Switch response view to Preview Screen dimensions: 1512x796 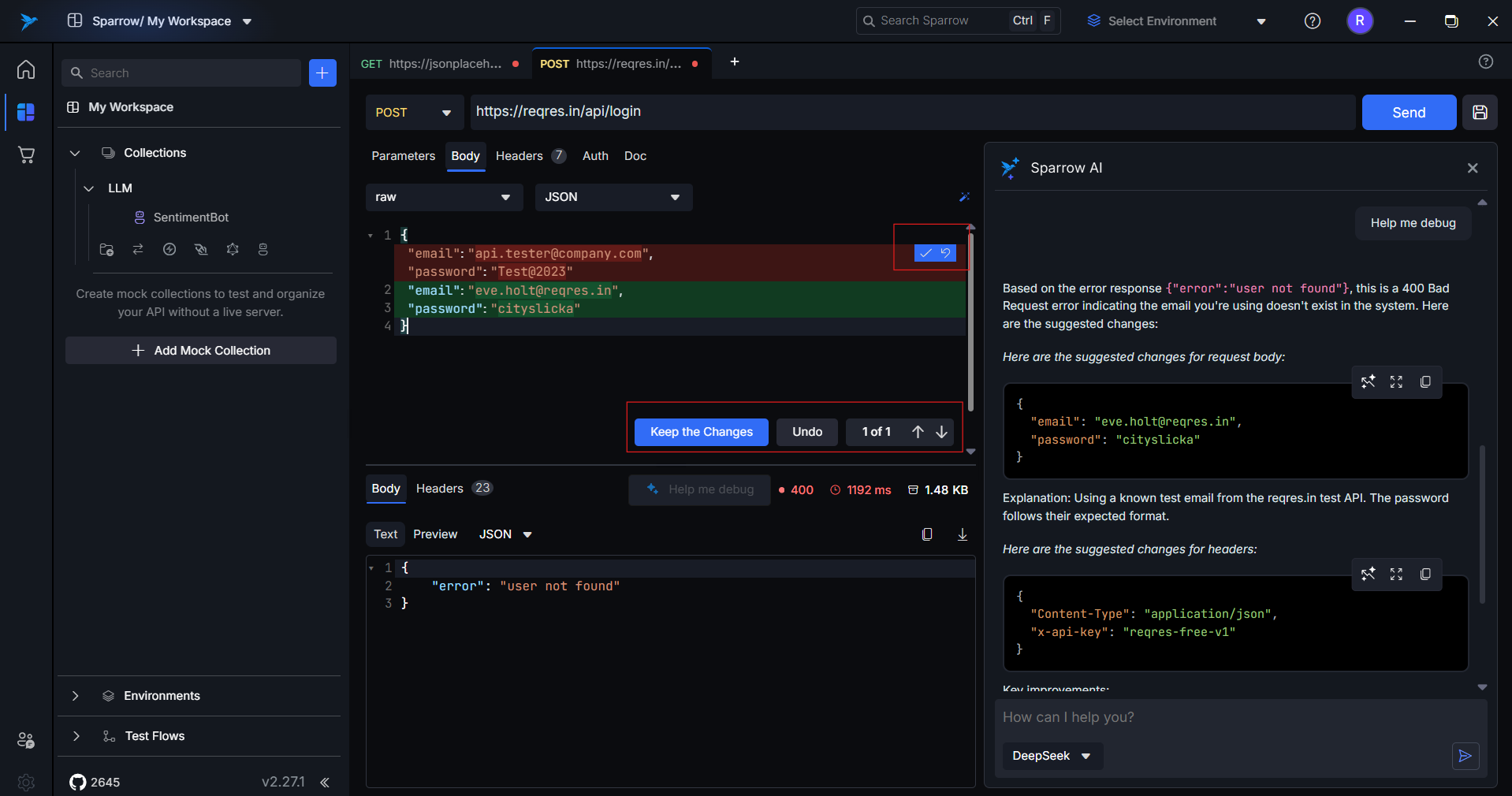pos(435,534)
